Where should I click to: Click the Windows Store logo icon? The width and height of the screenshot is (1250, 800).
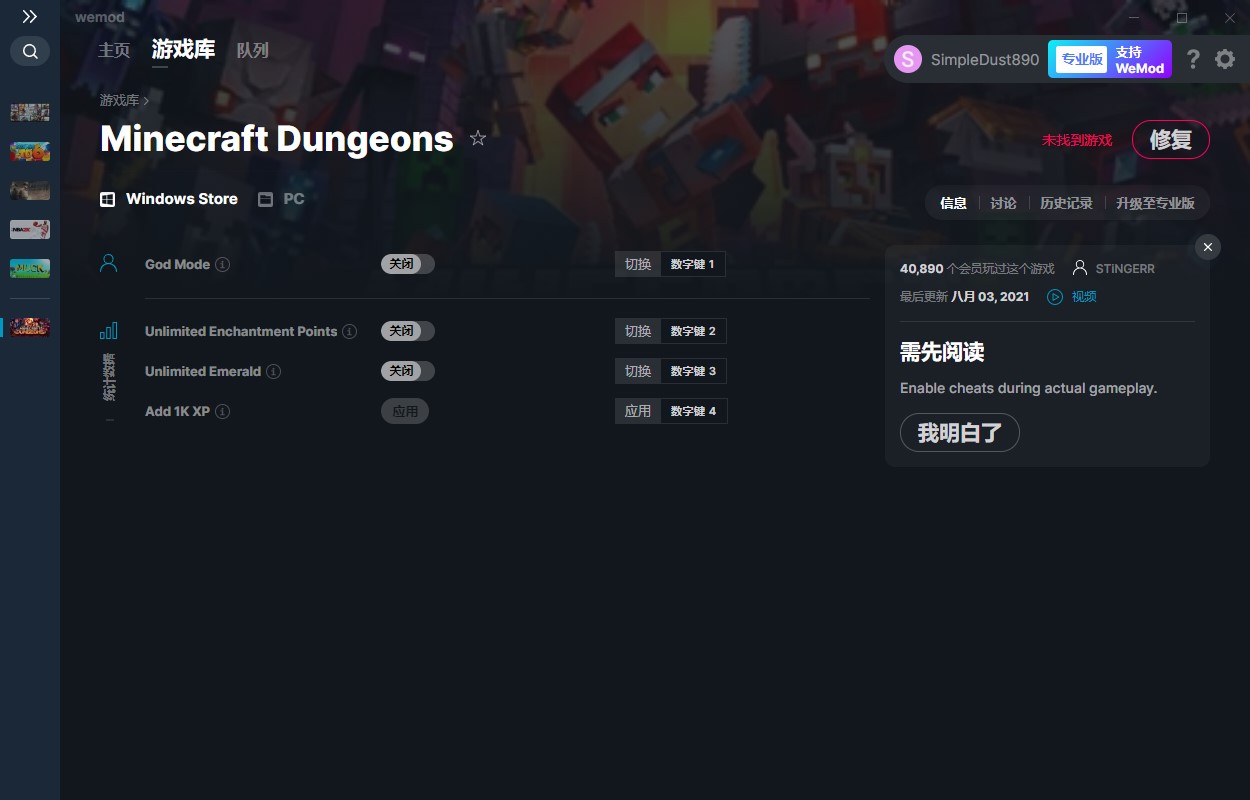click(107, 199)
